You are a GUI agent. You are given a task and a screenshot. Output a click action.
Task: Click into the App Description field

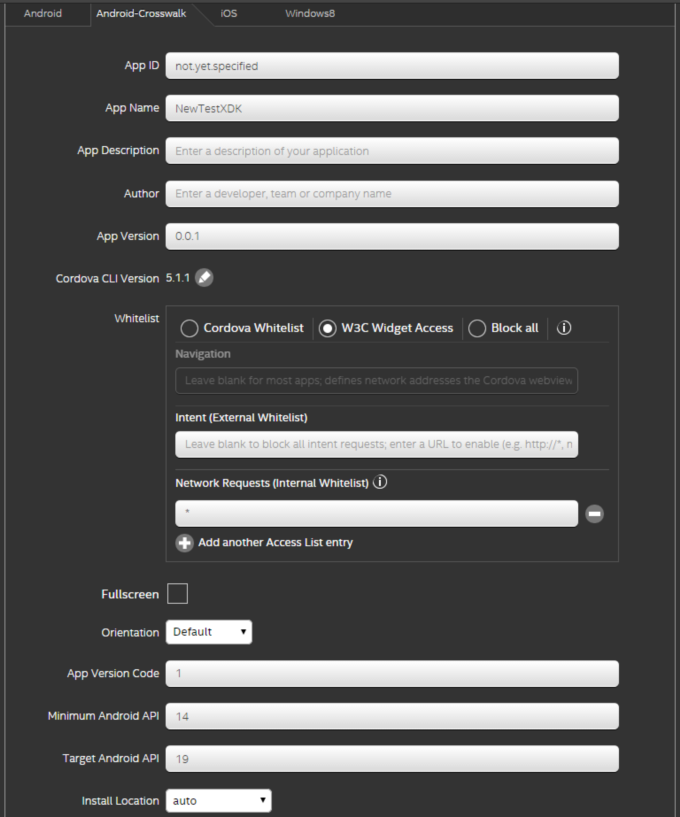click(x=392, y=151)
